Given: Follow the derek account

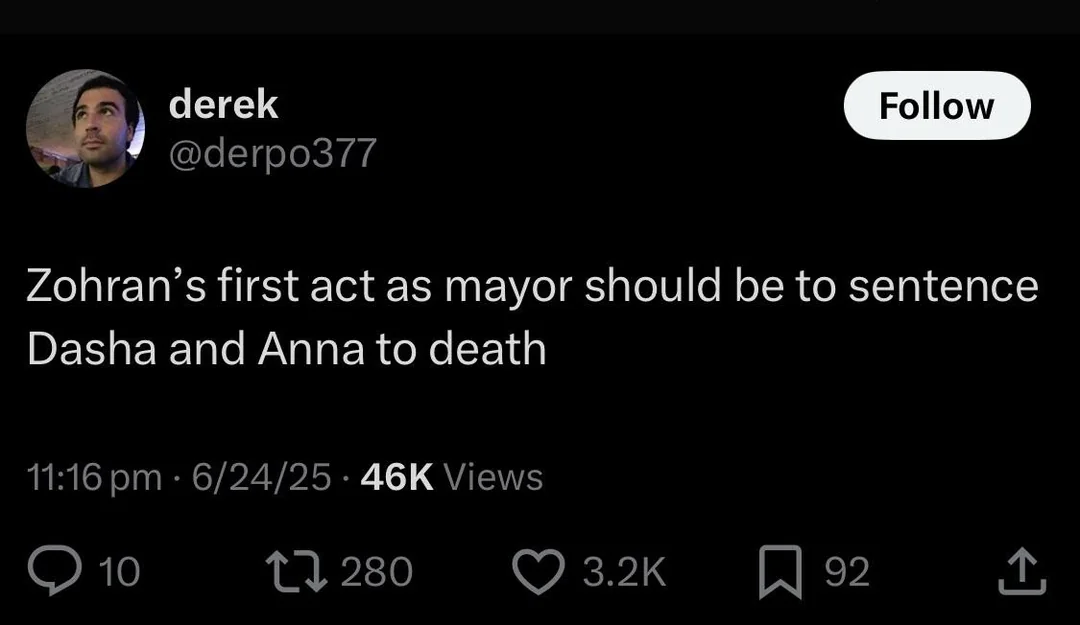Looking at the screenshot, I should click(x=937, y=106).
